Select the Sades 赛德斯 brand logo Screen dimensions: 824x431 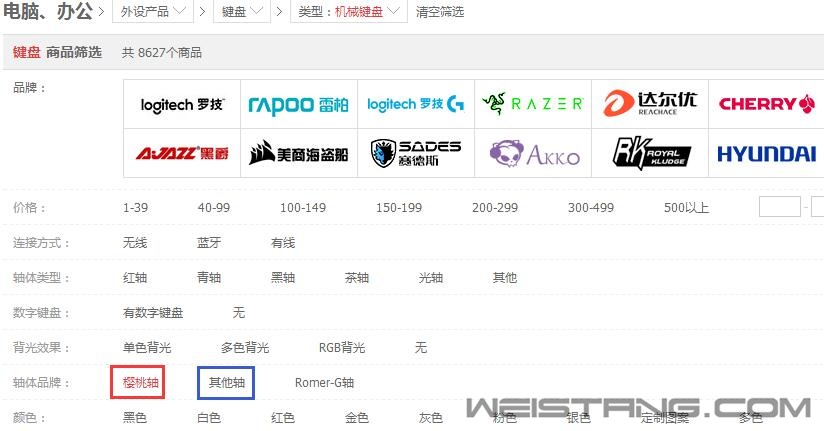pos(416,153)
